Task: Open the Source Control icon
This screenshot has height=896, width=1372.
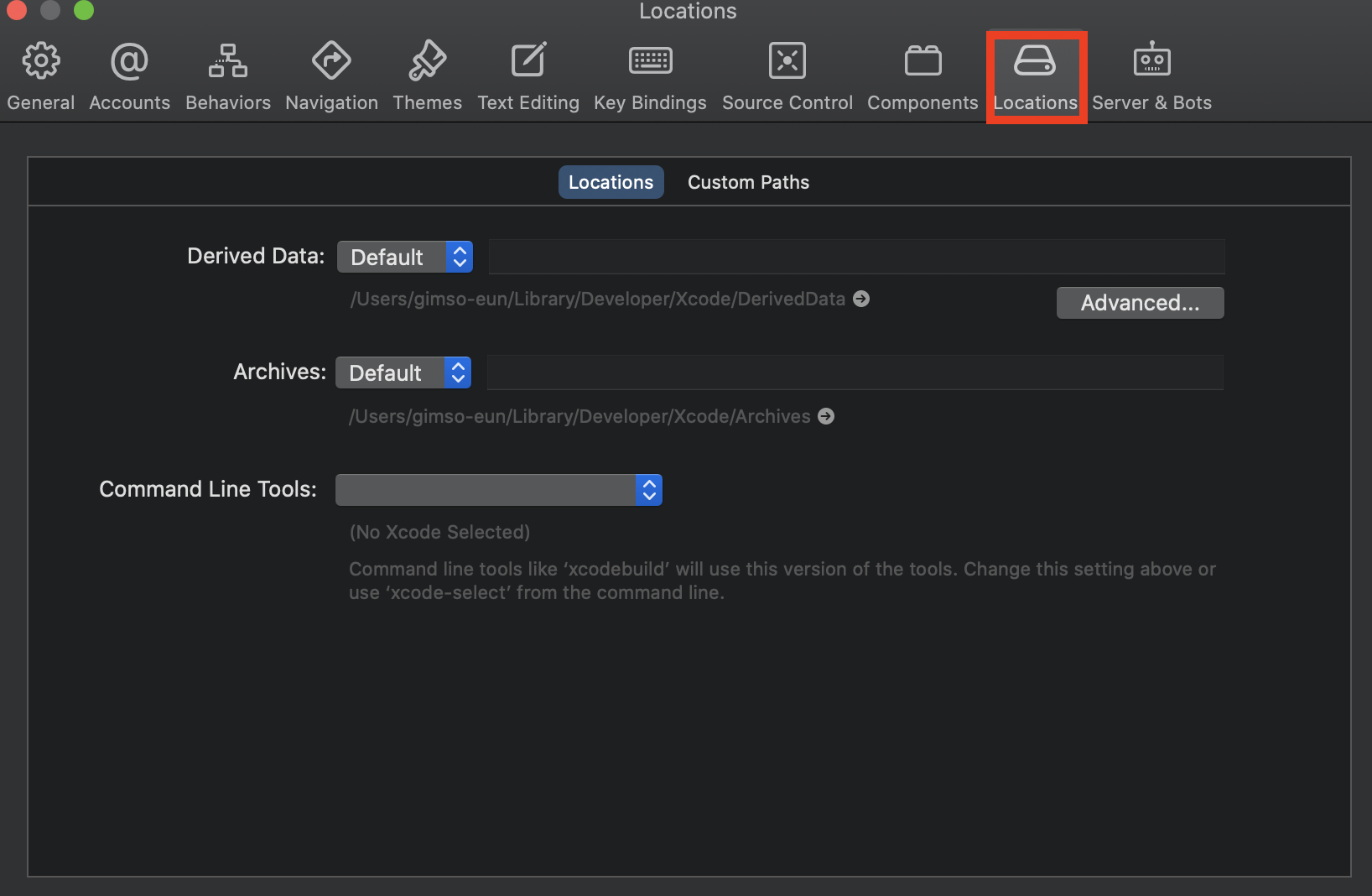Action: pos(787,60)
